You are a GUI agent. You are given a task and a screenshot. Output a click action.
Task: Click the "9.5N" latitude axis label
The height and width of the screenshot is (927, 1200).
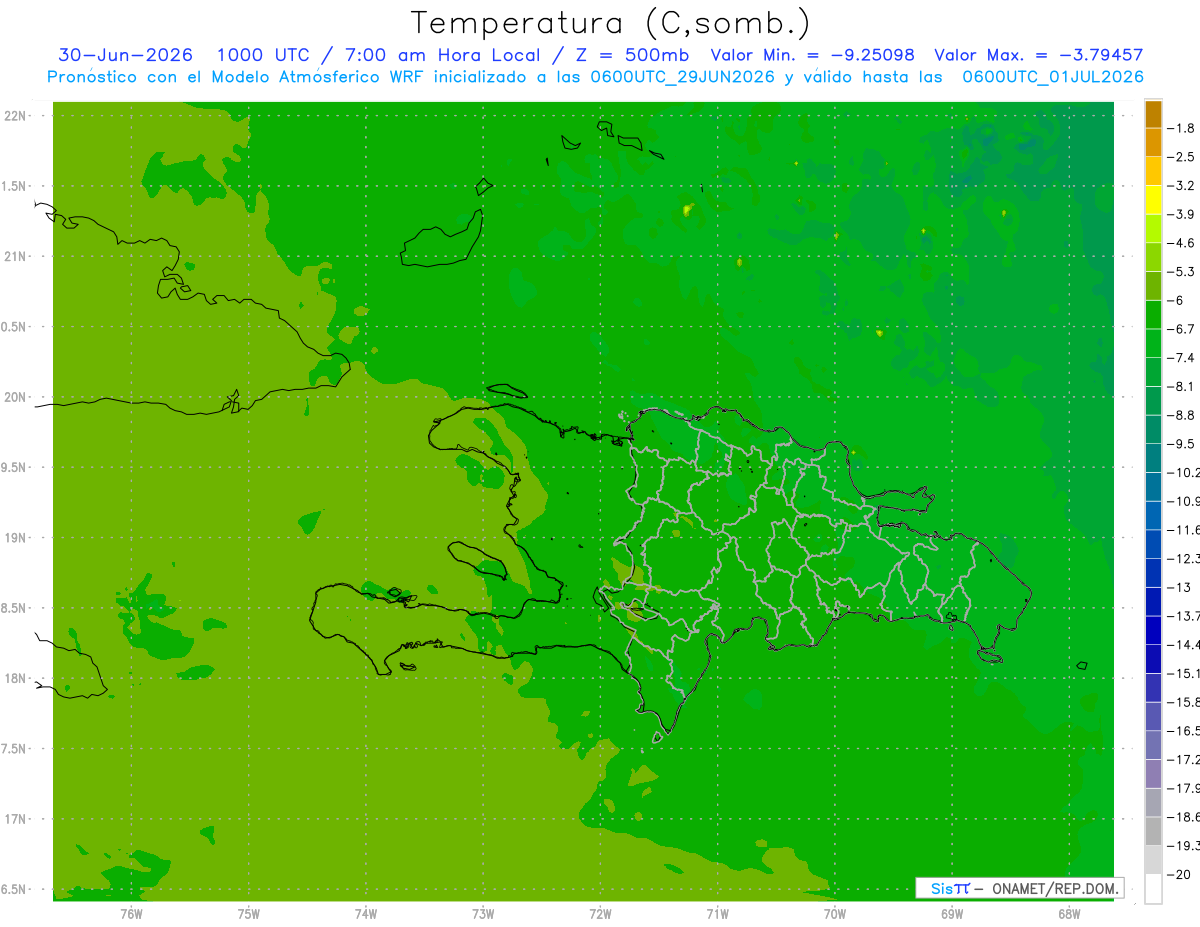[x=15, y=467]
